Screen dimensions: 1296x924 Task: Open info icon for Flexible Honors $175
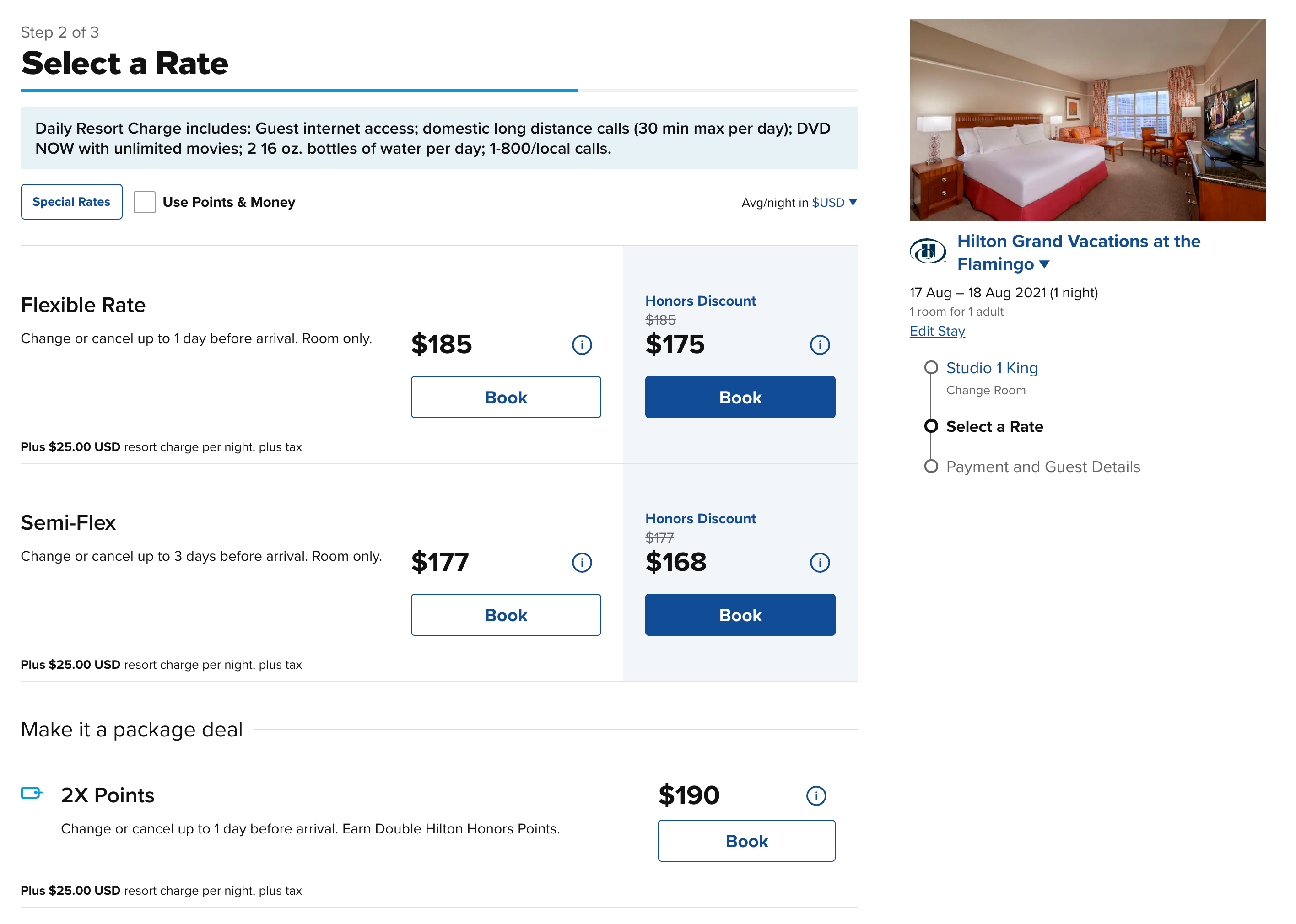click(819, 345)
